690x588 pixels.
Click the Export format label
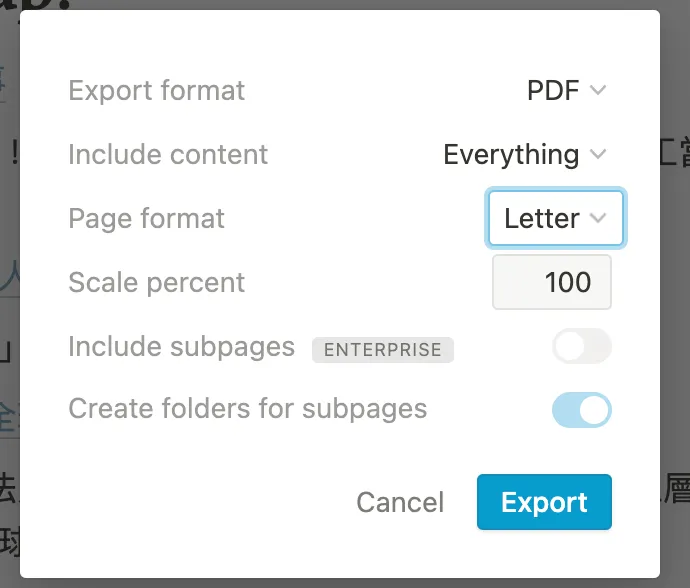157,91
